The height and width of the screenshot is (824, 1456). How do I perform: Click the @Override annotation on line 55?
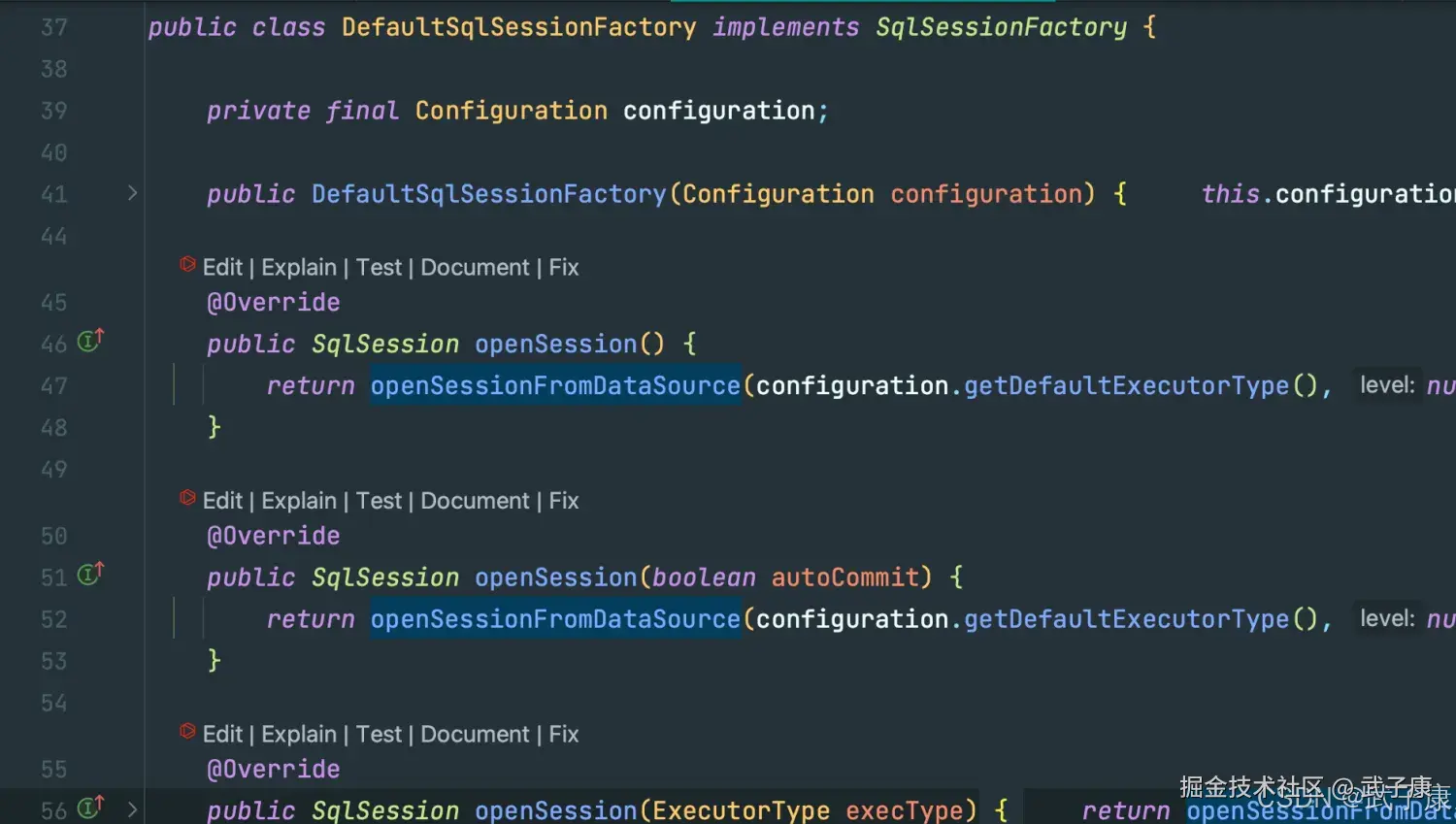click(x=274, y=770)
